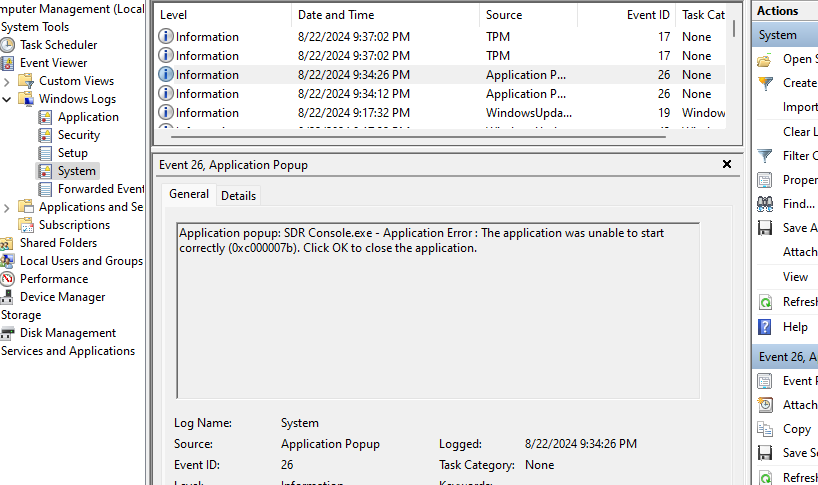Viewport: 818px width, 485px height.
Task: Click the Device Manager icon
Action: coord(7,297)
